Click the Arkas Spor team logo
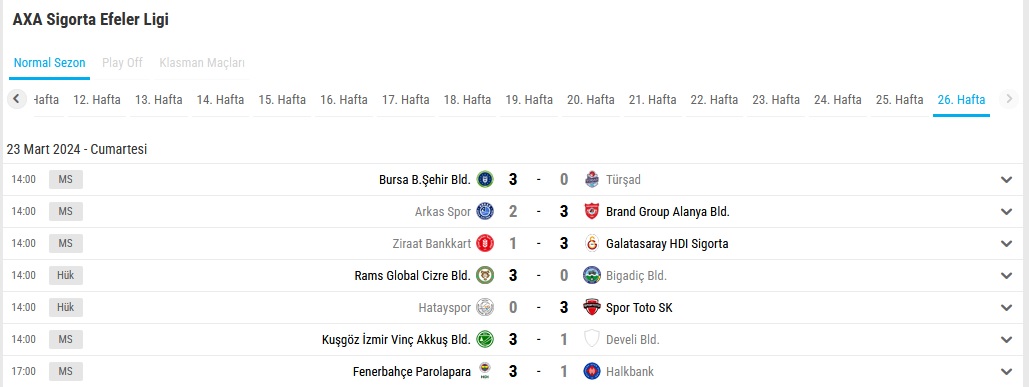The width and height of the screenshot is (1029, 387). 485,211
